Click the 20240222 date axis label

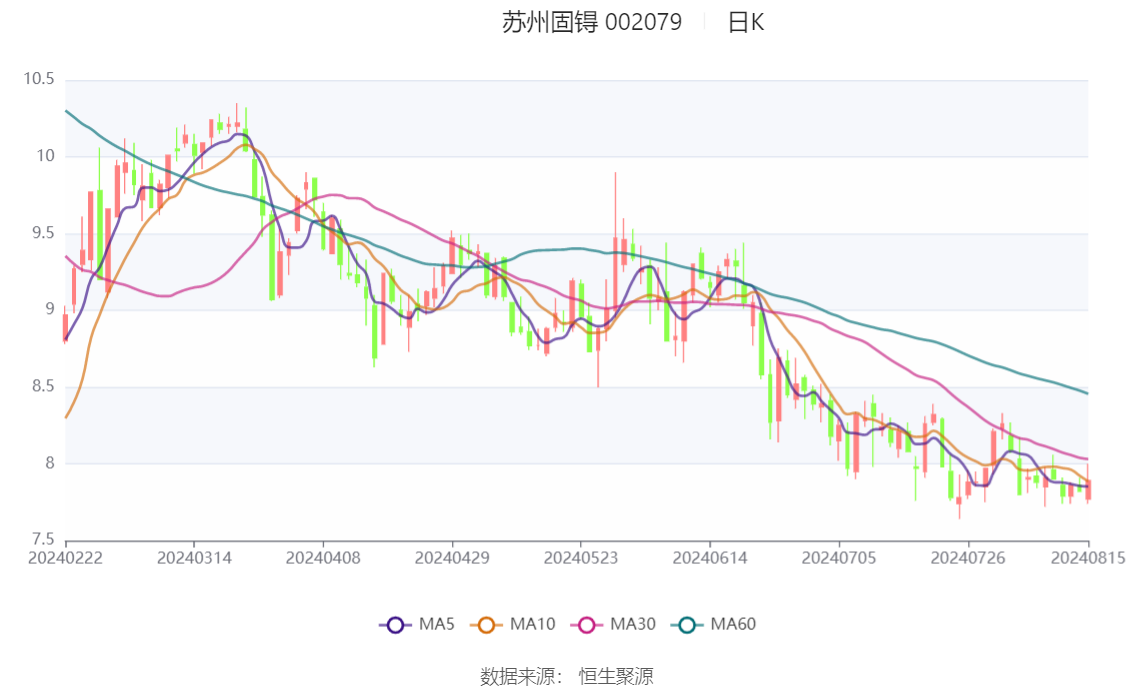point(65,558)
